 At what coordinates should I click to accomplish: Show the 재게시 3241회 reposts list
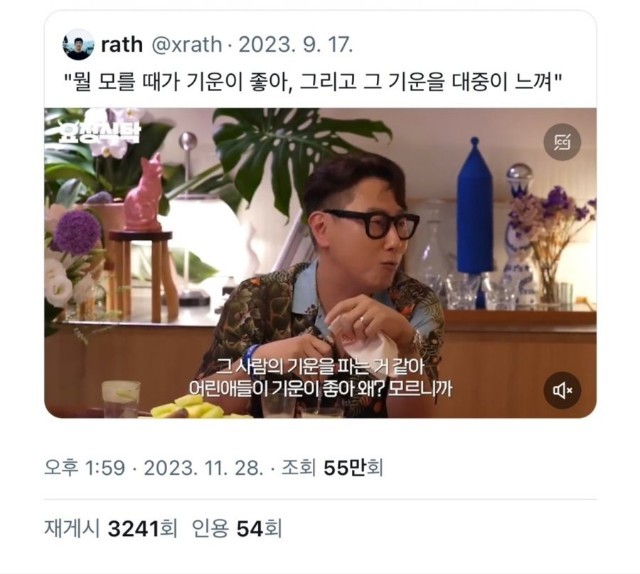pos(110,529)
